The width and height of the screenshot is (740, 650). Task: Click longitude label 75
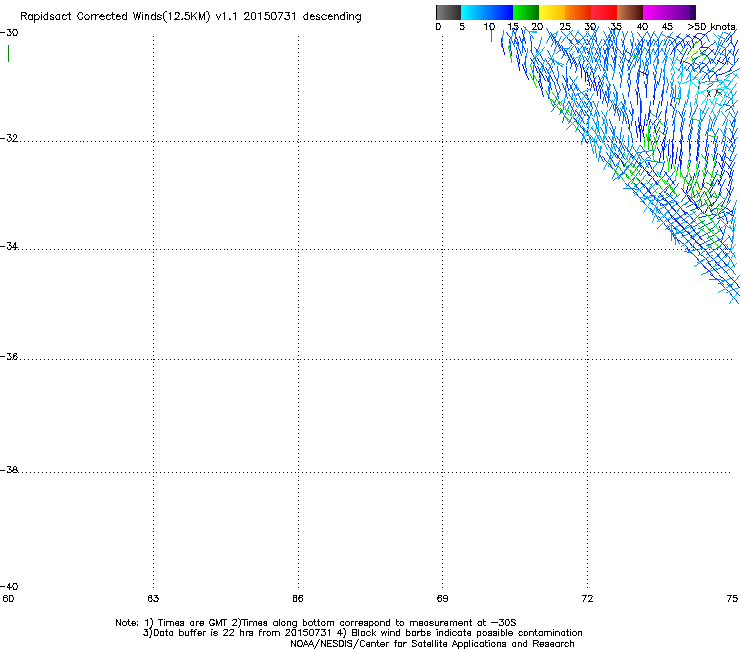732,599
